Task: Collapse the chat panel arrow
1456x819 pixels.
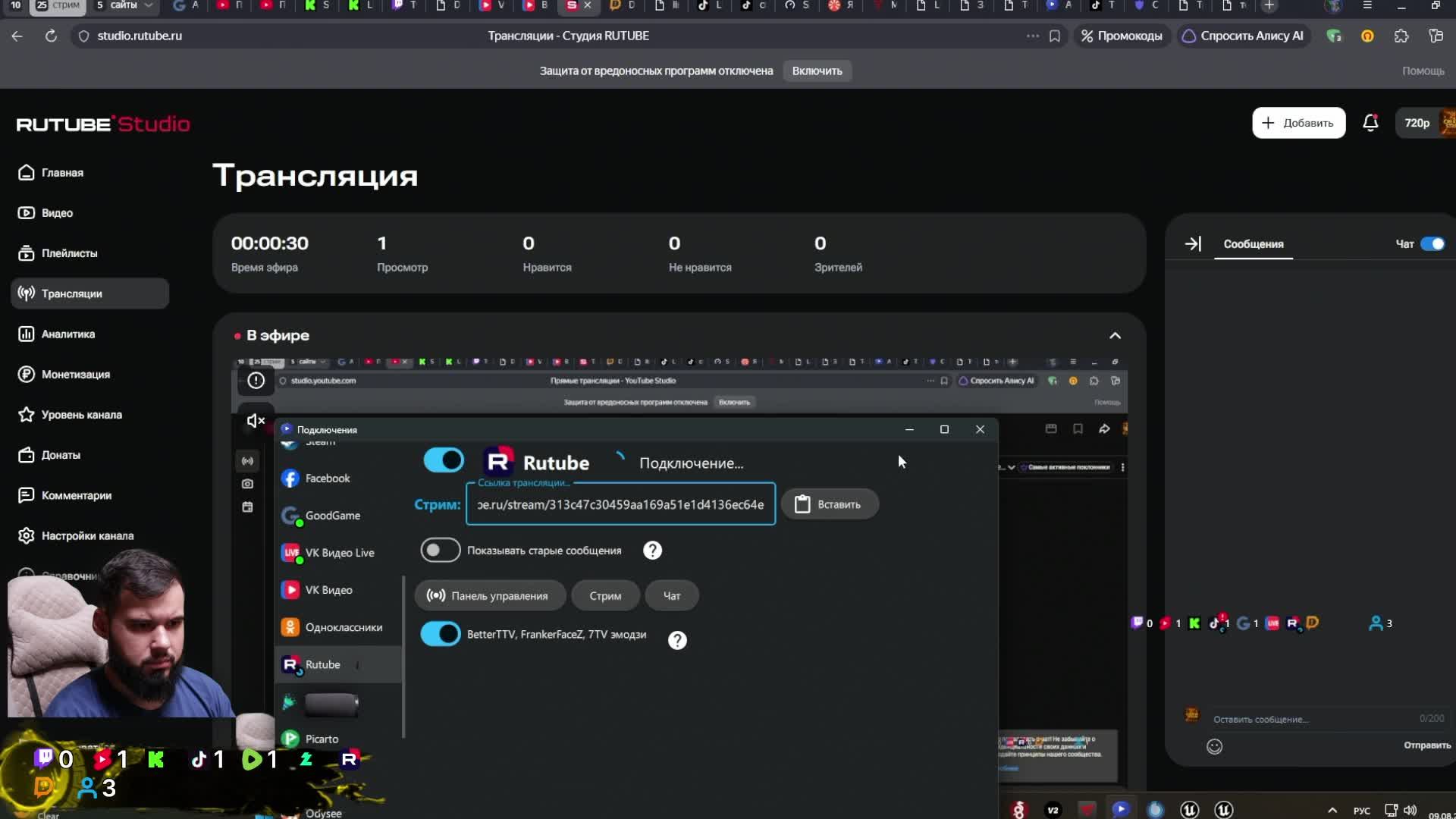Action: (1193, 243)
